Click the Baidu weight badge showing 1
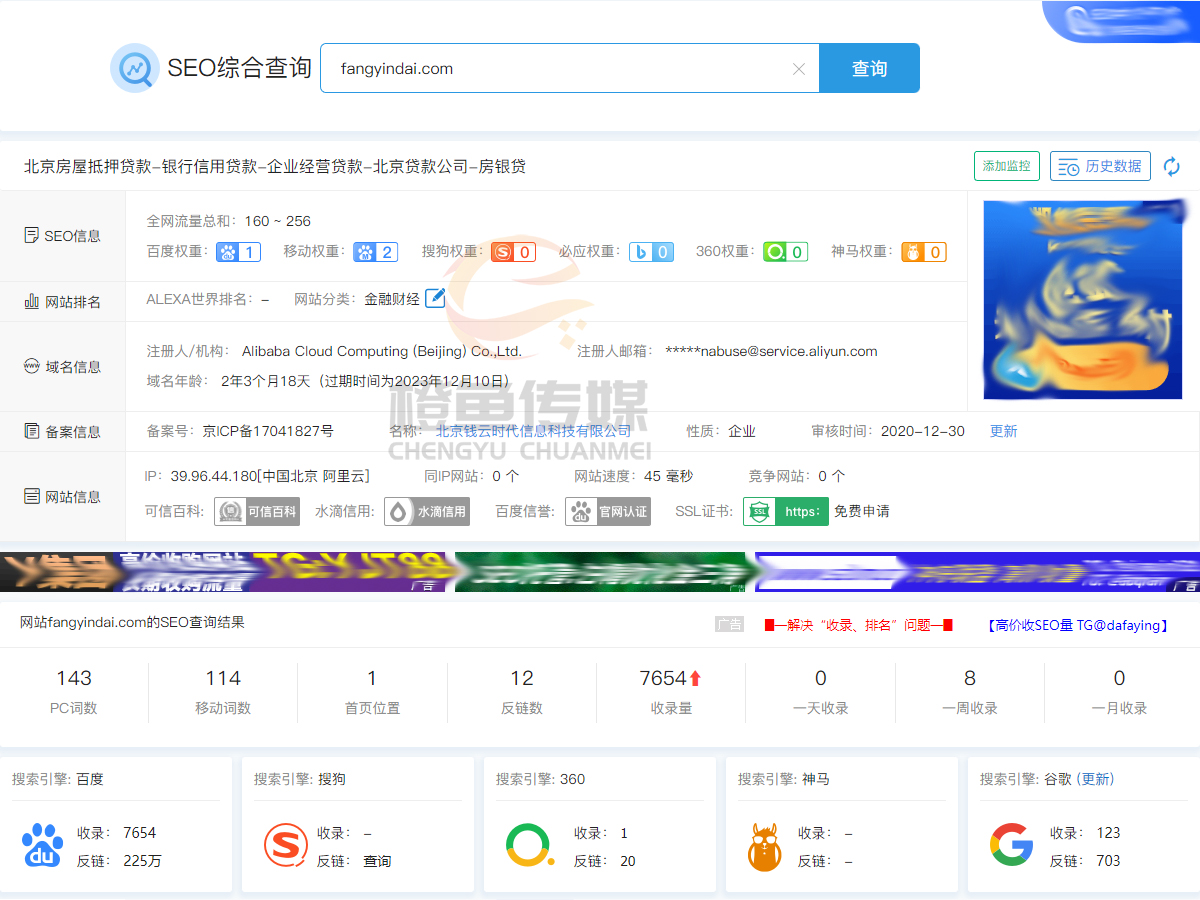1200x900 pixels. click(x=239, y=252)
